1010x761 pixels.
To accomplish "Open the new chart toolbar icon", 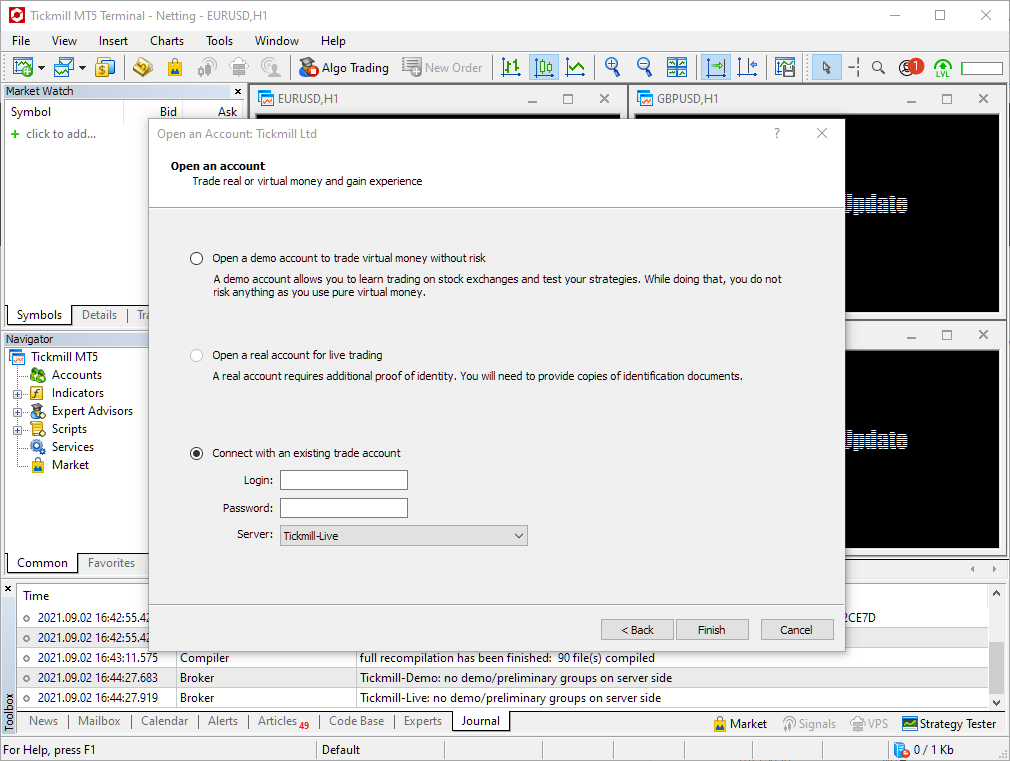I will click(23, 67).
